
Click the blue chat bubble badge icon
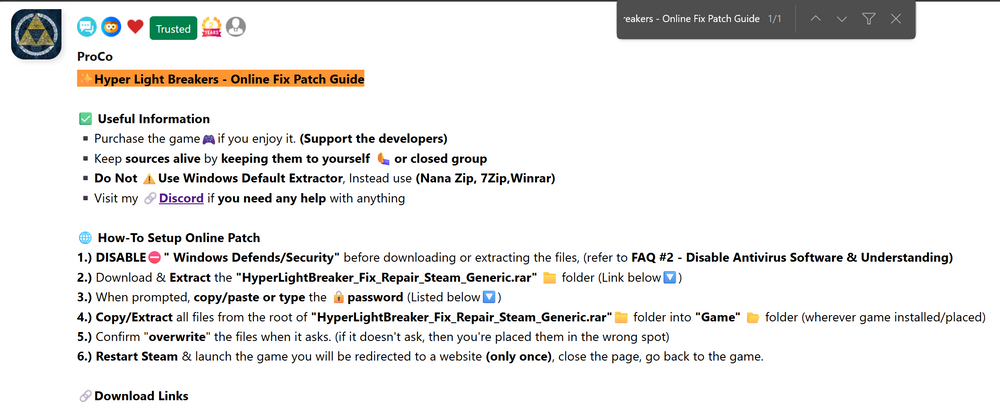pos(87,27)
